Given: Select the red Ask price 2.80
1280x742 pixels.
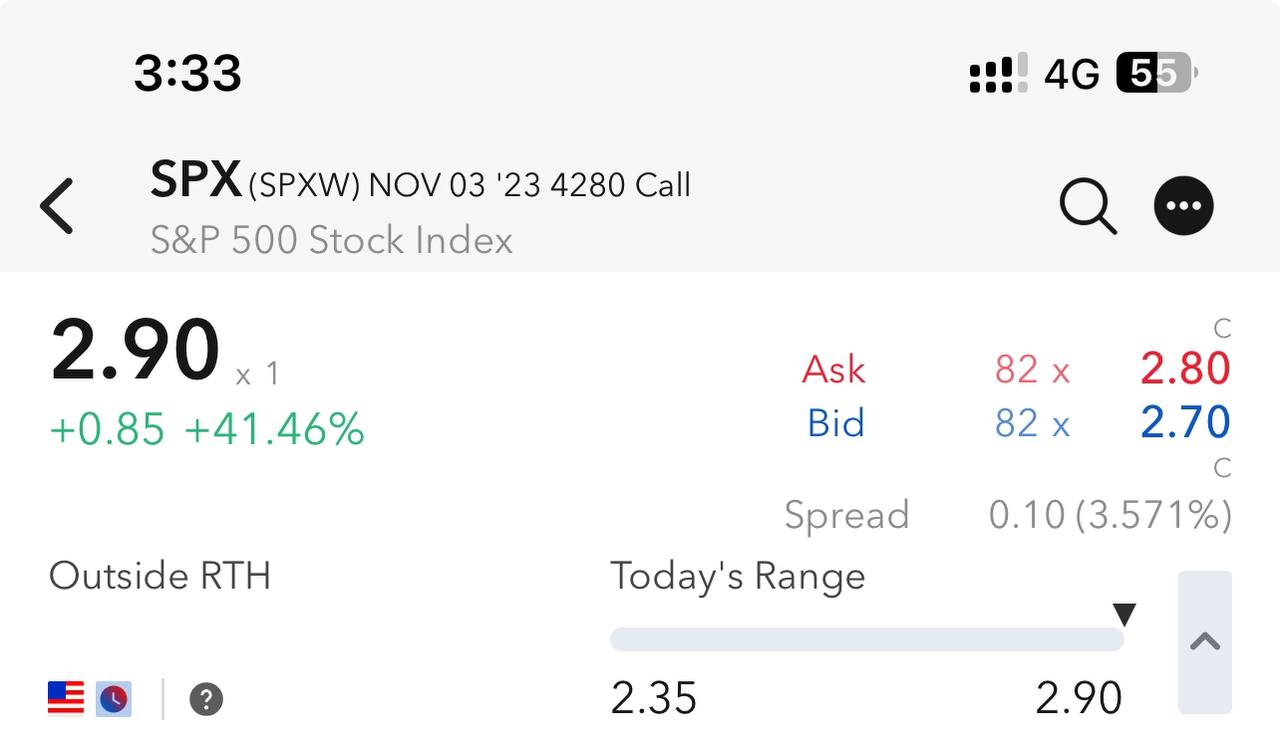Looking at the screenshot, I should pyautogui.click(x=1185, y=369).
